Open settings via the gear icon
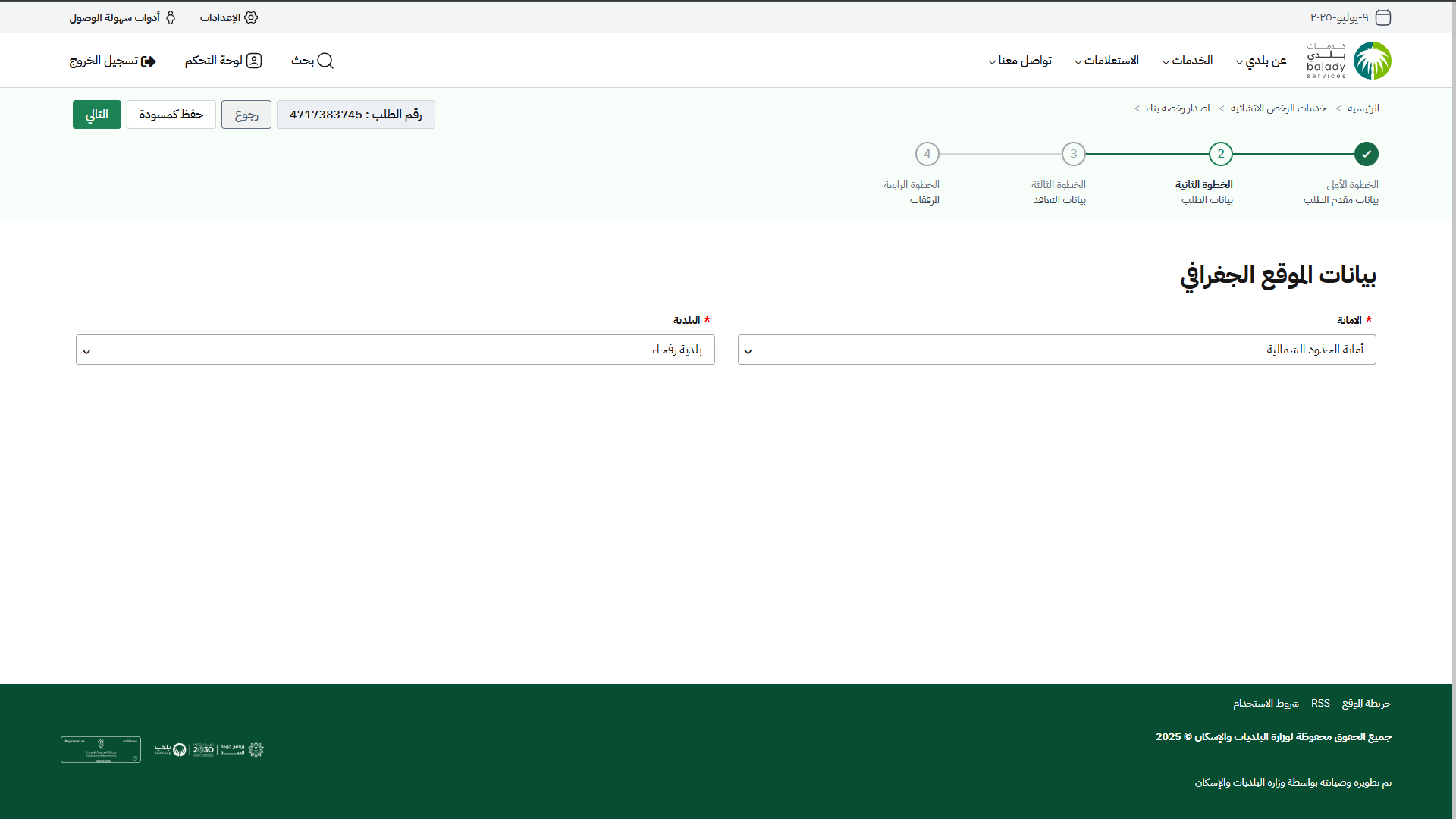Image resolution: width=1456 pixels, height=819 pixels. click(x=251, y=17)
